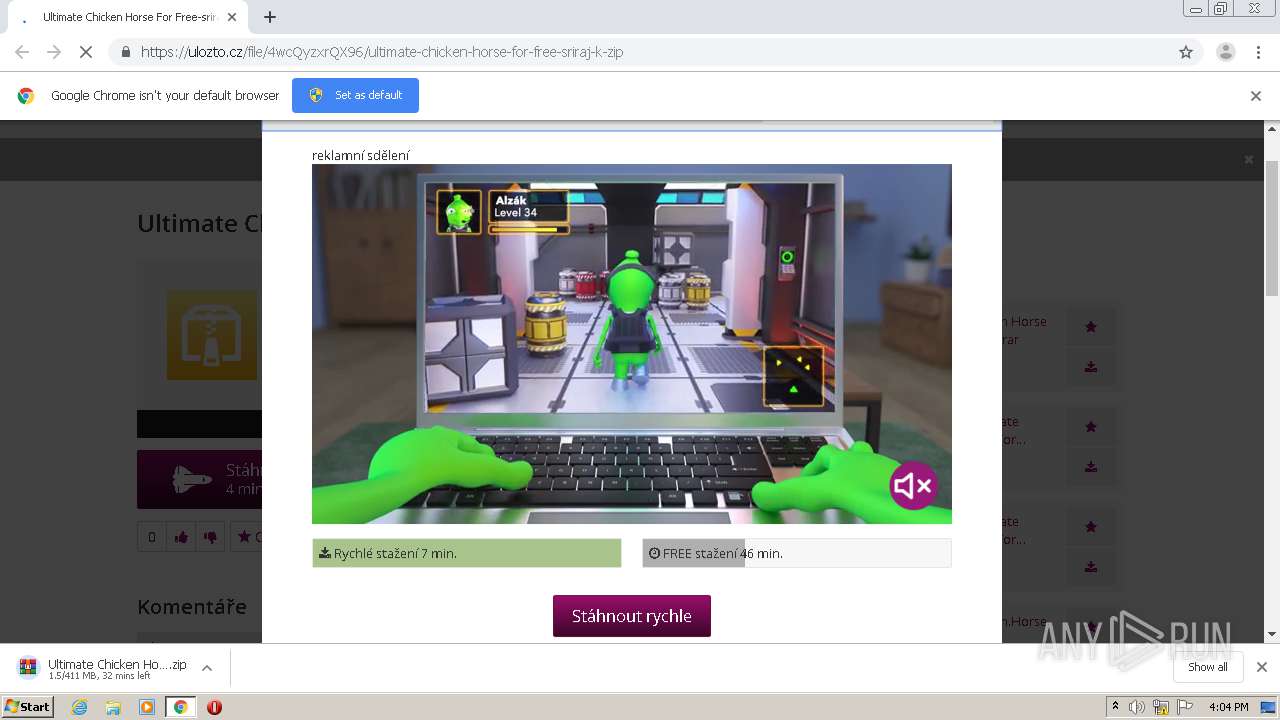
Task: Open a new browser tab
Action: (x=270, y=17)
